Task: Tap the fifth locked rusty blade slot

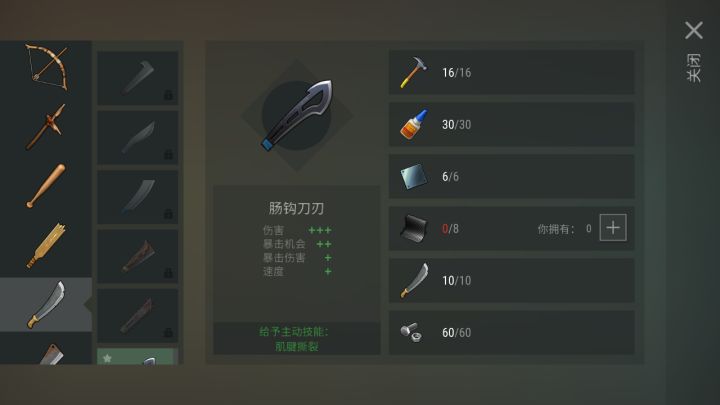Action: [x=138, y=315]
